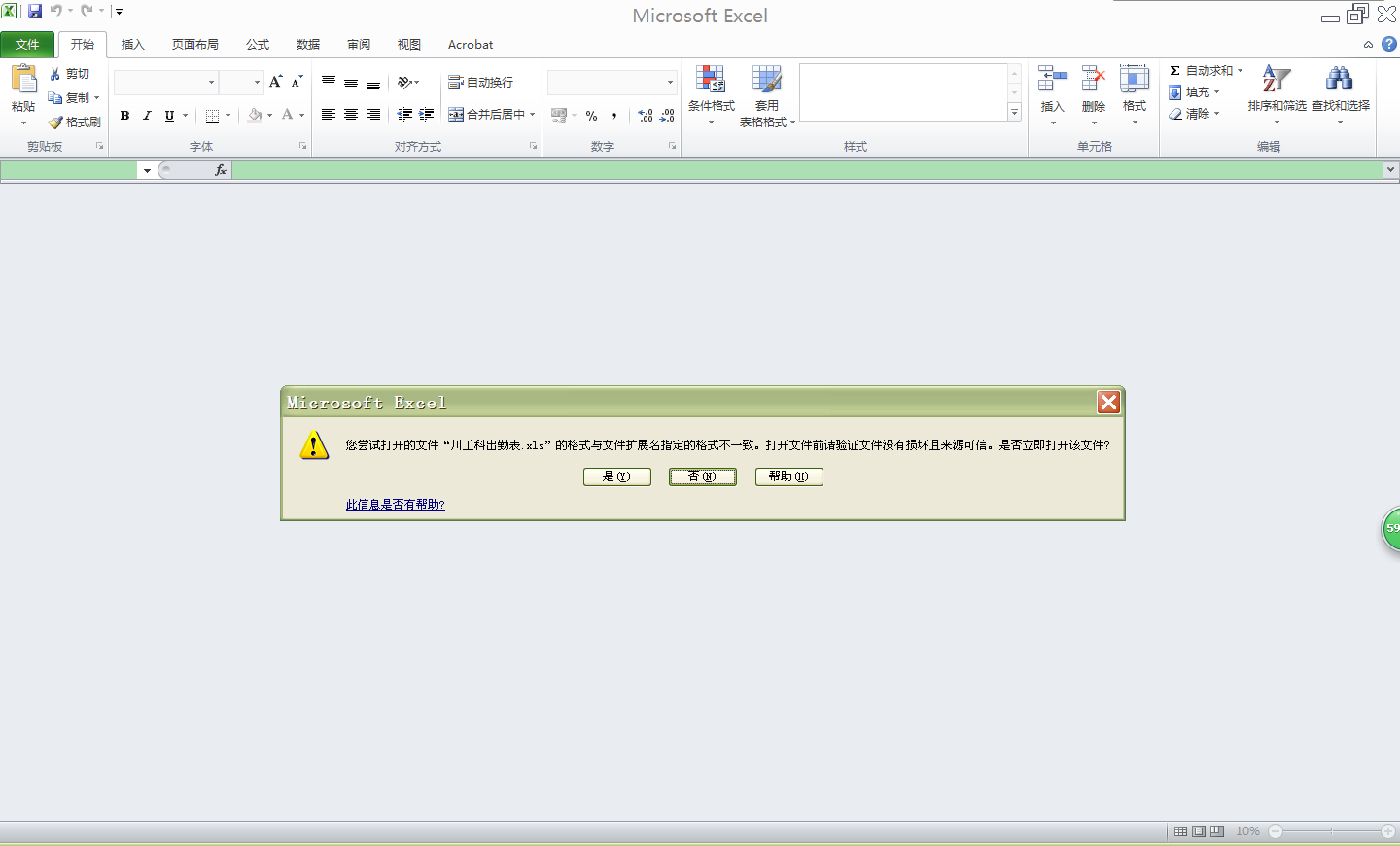Click the Help (帮助) button in dialog
The height and width of the screenshot is (846, 1400).
789,476
